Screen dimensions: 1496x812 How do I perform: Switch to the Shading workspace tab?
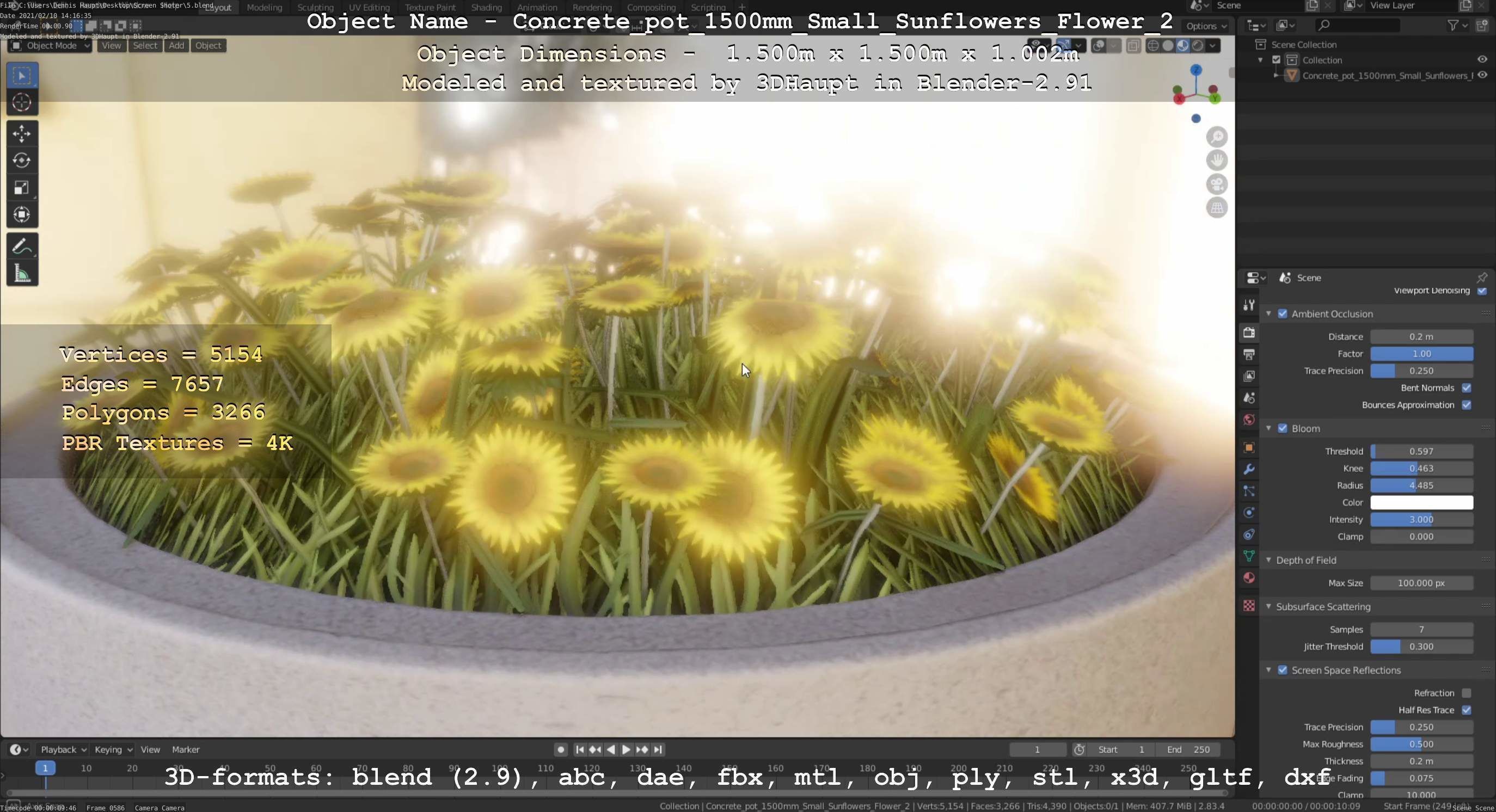click(x=486, y=8)
